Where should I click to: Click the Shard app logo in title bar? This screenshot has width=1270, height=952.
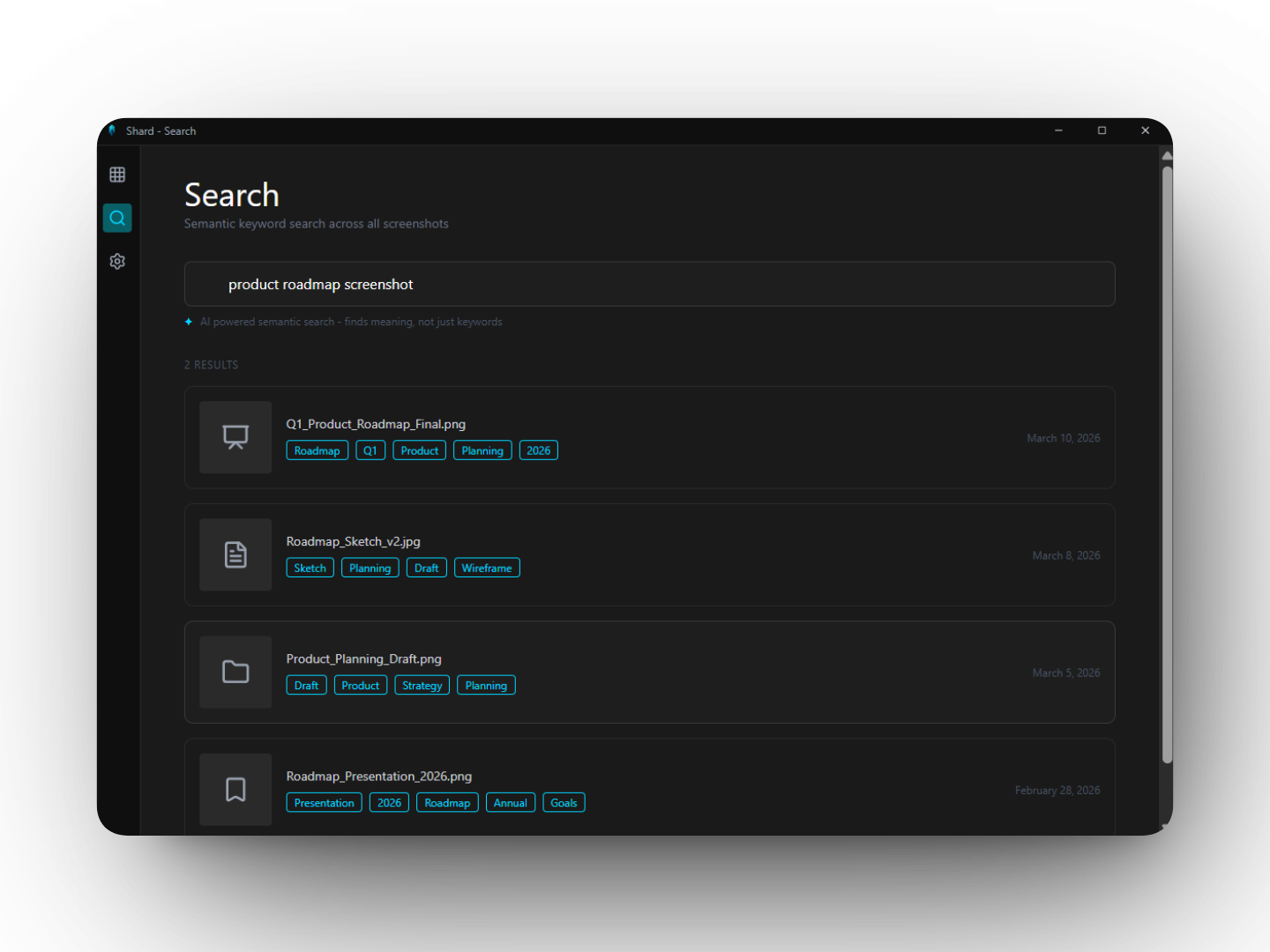pyautogui.click(x=112, y=130)
